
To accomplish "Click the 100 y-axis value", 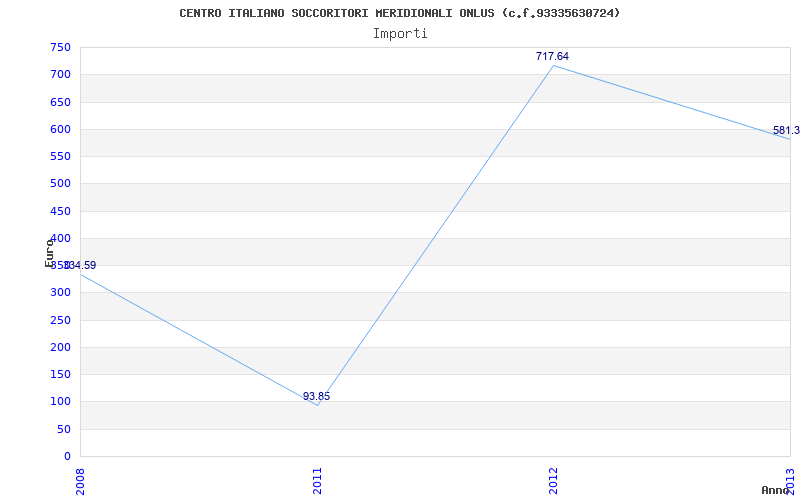I will [x=60, y=402].
